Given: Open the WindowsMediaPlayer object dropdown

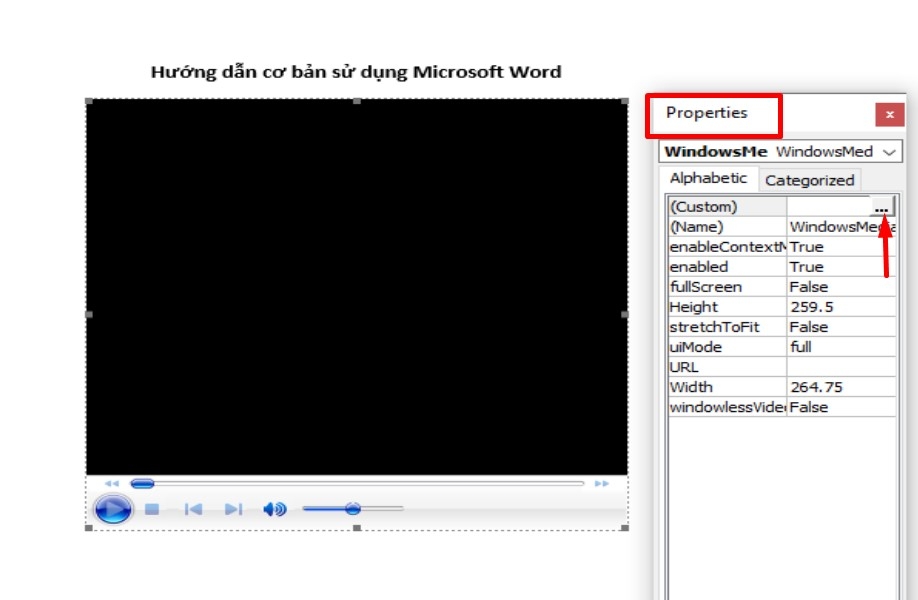Looking at the screenshot, I should point(889,152).
